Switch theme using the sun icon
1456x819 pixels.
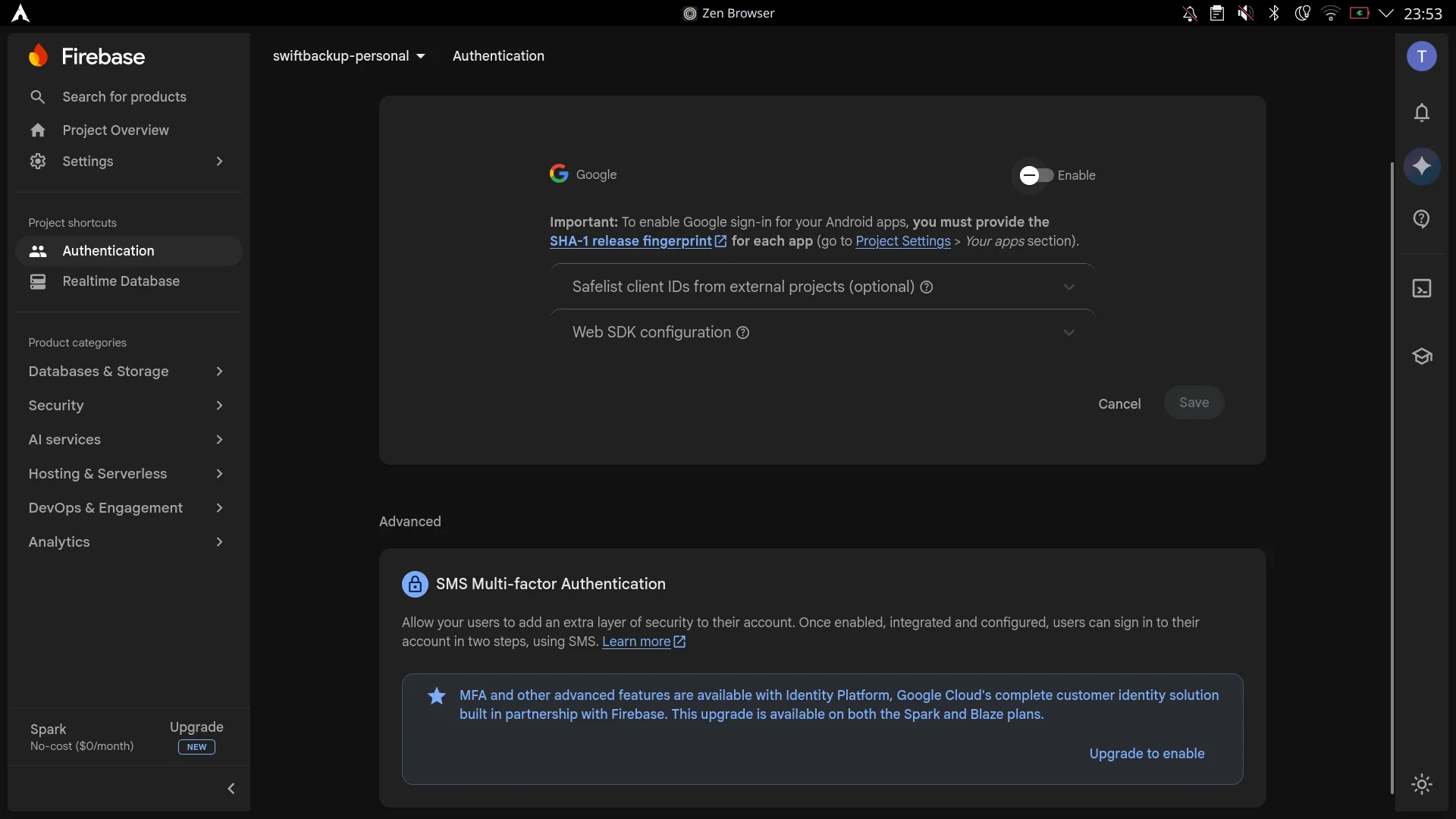(1422, 784)
